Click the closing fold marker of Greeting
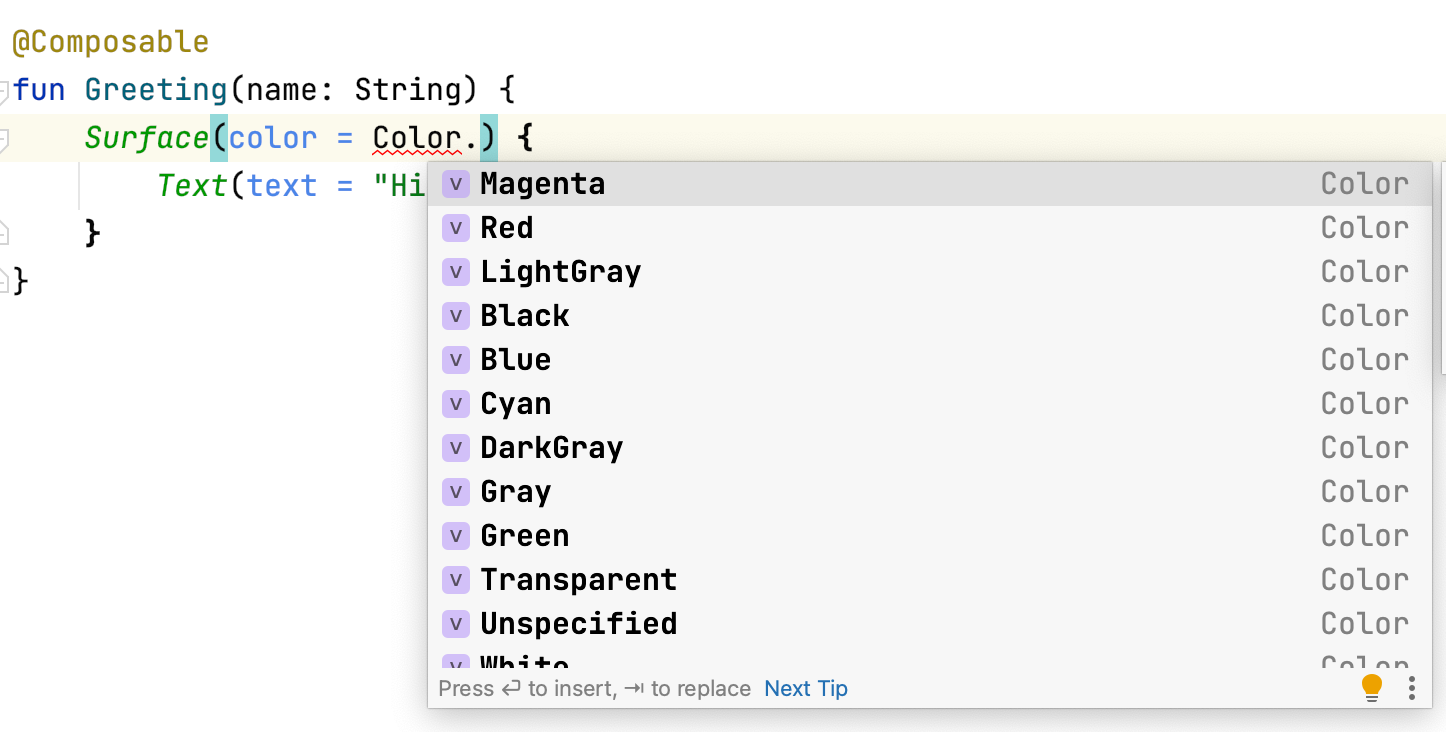Image resolution: width=1446 pixels, height=732 pixels. (x=4, y=282)
